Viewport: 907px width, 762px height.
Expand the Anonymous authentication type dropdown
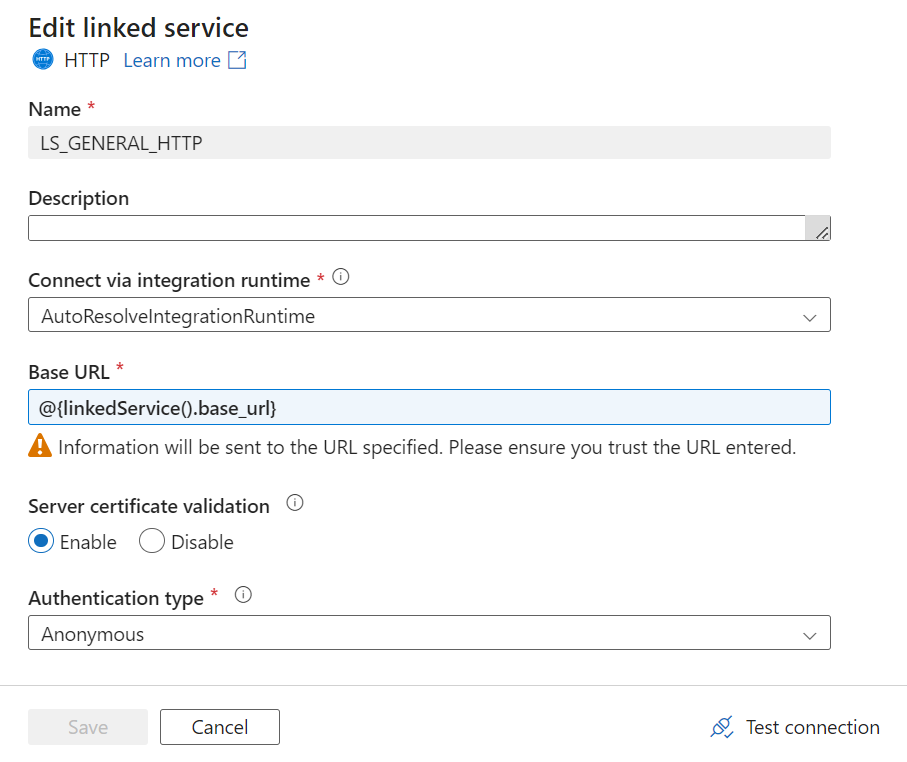[429, 632]
